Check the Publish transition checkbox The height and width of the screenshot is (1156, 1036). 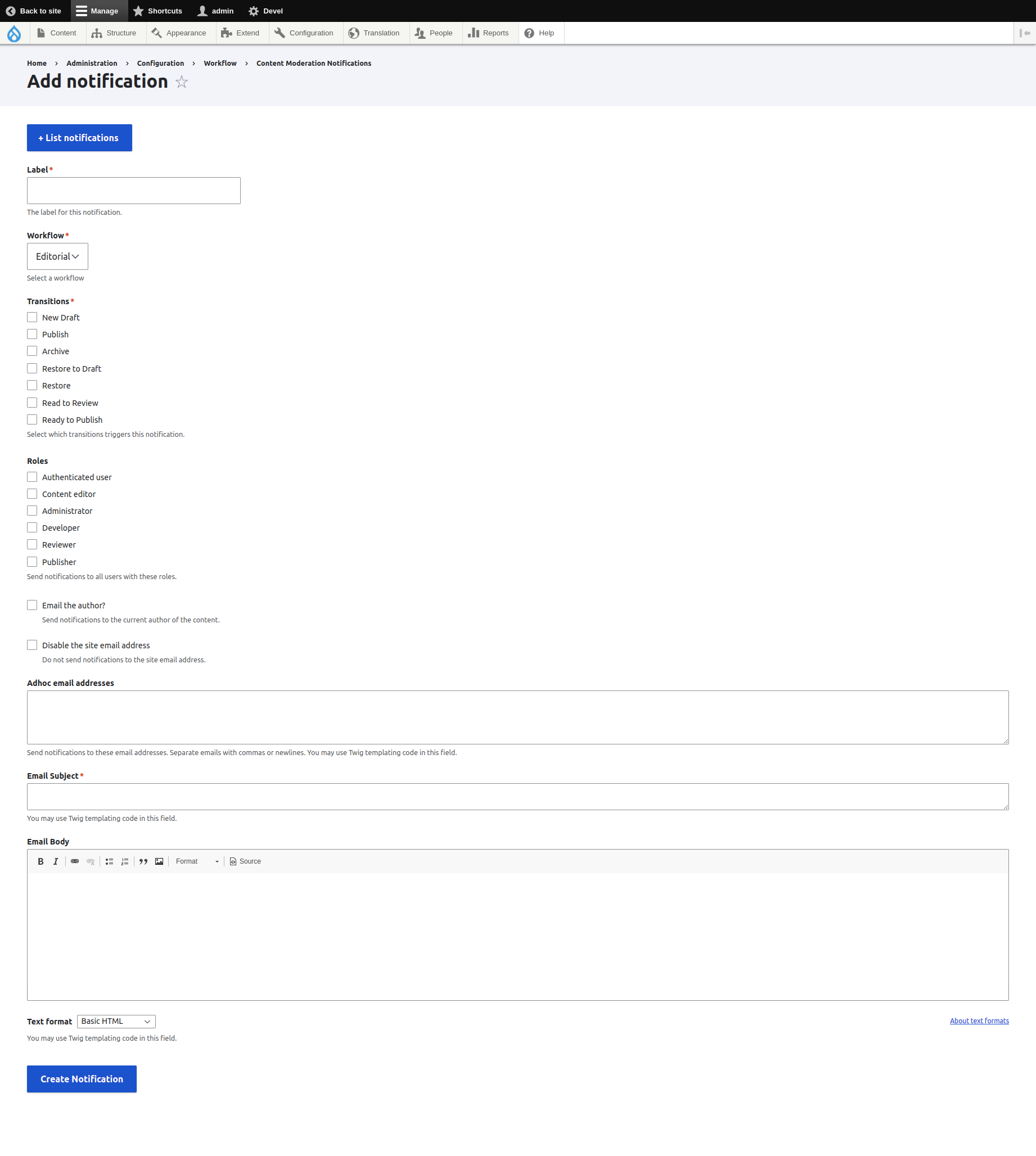click(32, 334)
